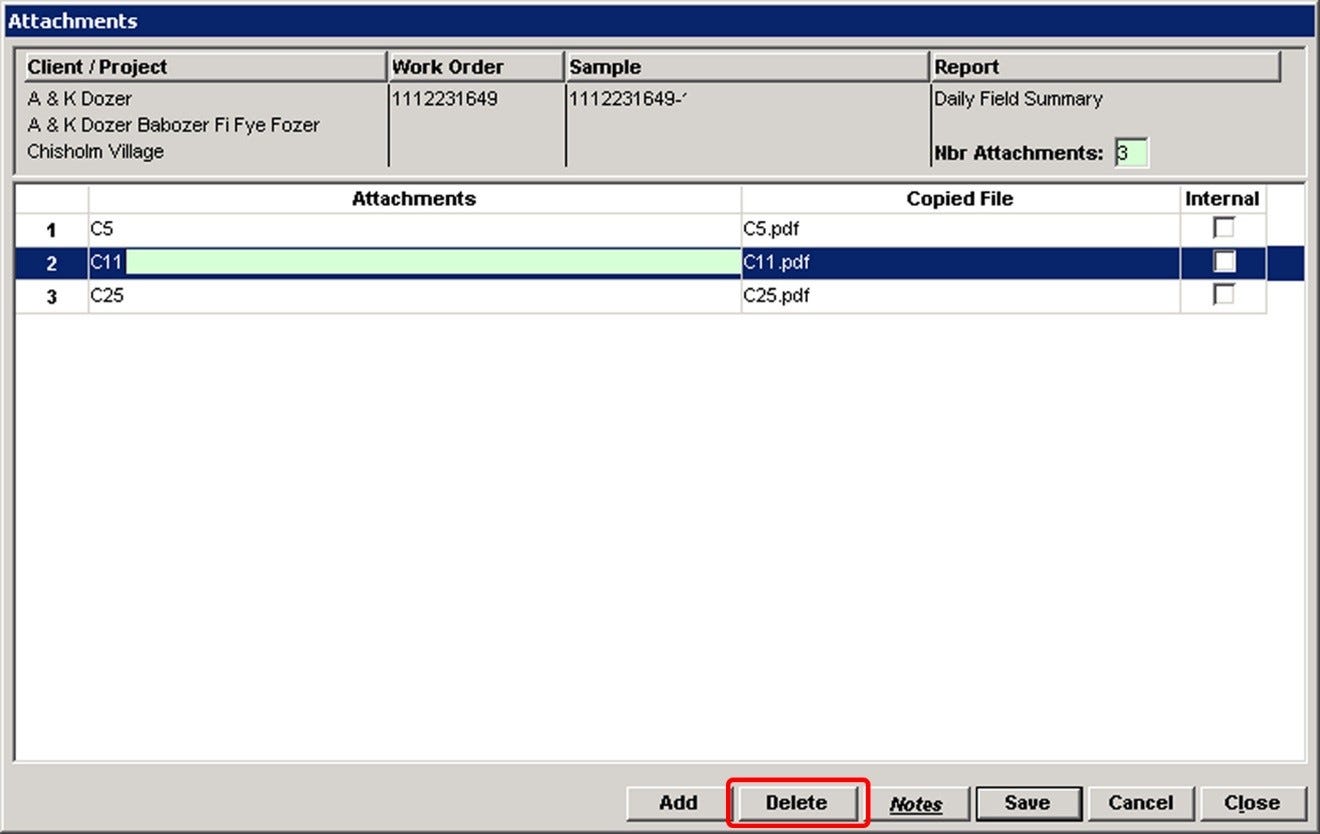Click the C25.pdf copied file cell
1320x834 pixels.
tap(961, 296)
